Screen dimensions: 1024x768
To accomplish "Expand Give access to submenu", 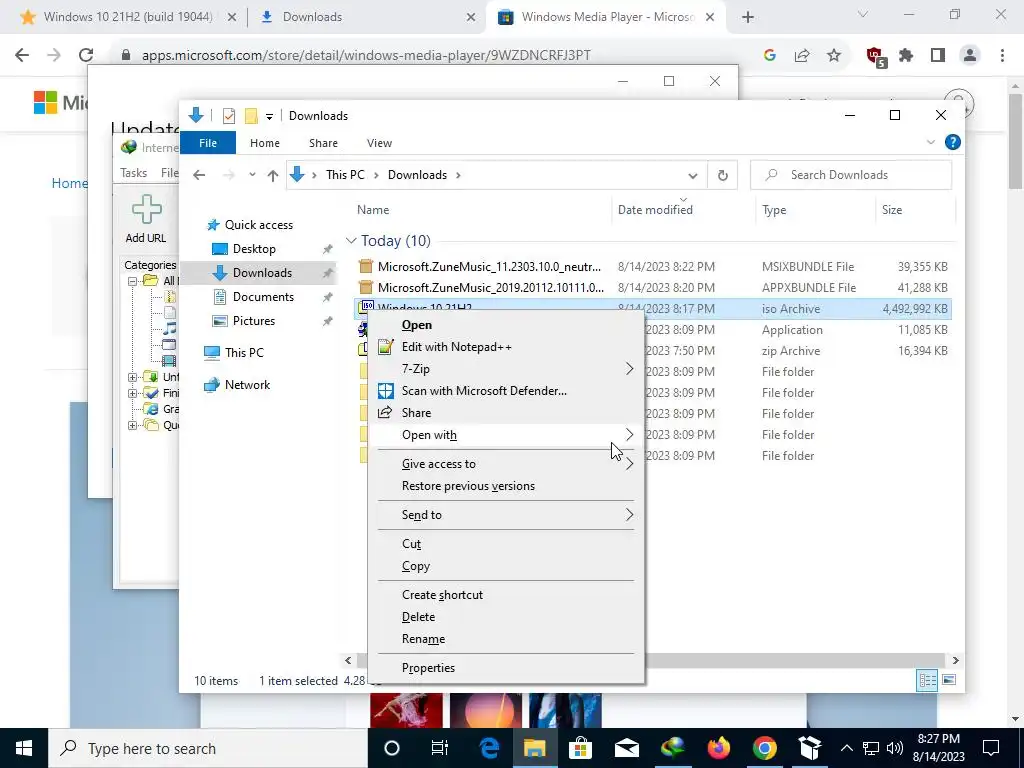I will [506, 464].
